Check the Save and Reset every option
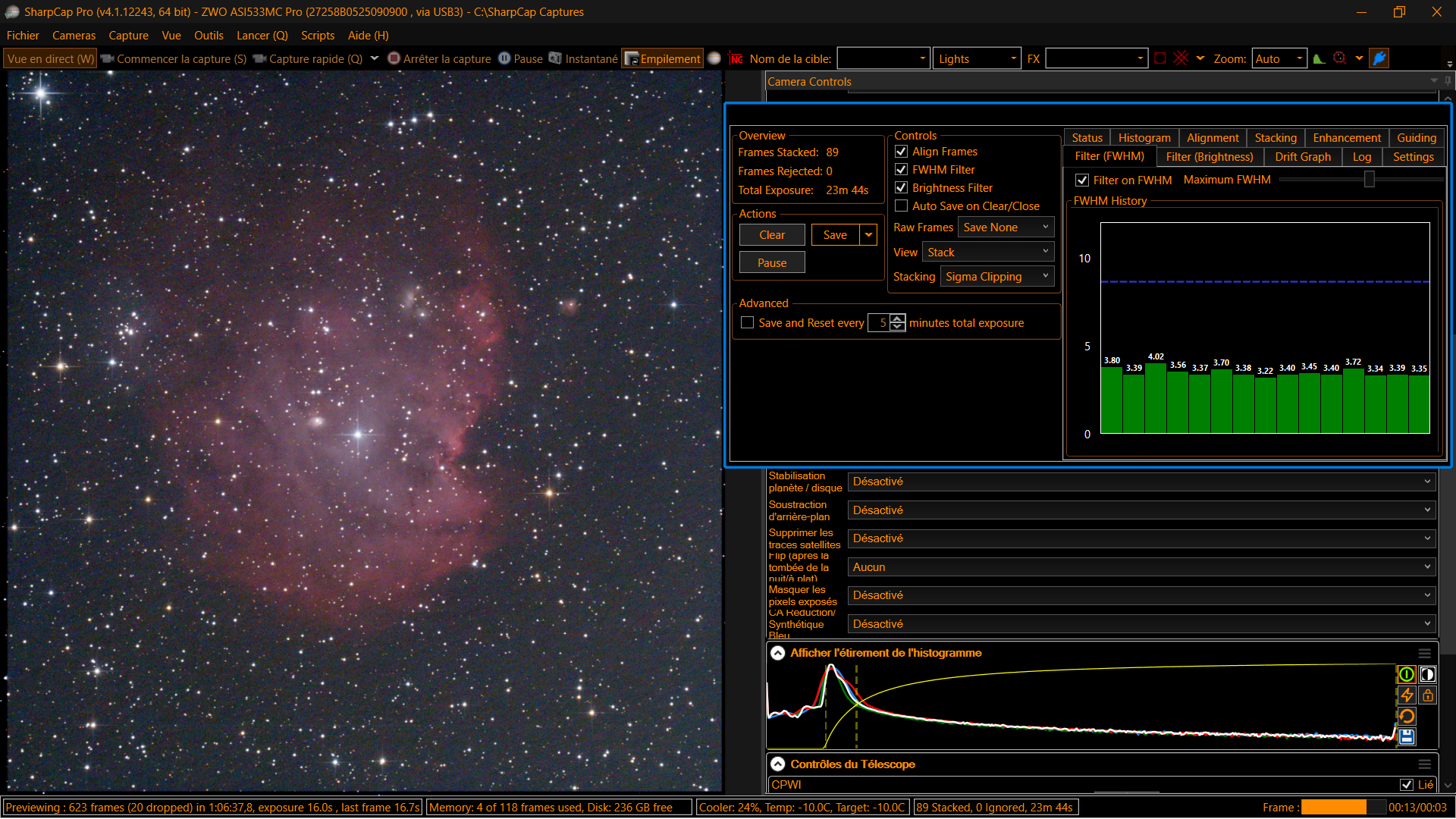 click(747, 322)
